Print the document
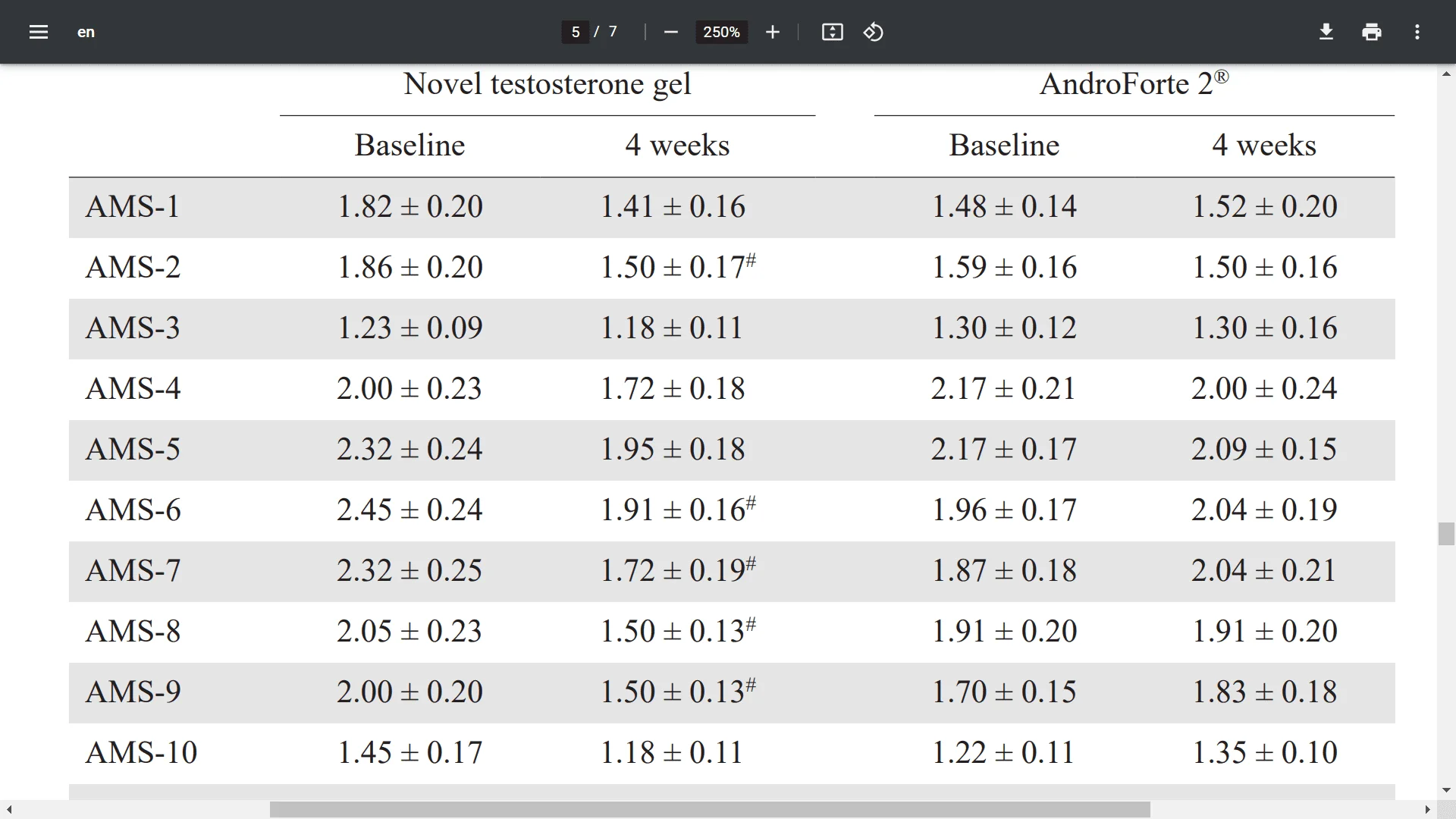This screenshot has height=819, width=1456. [x=1372, y=32]
